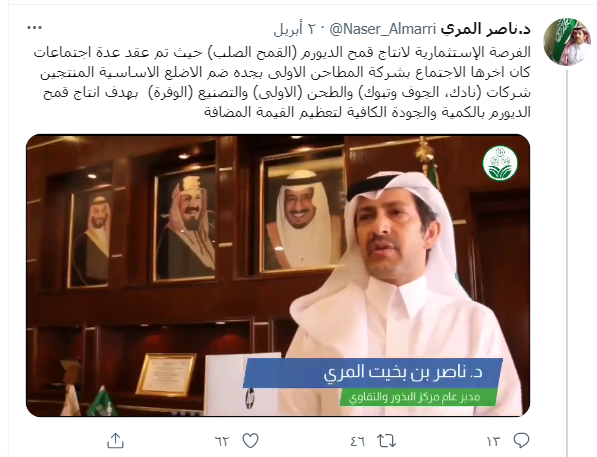This screenshot has height=457, width=597.
Task: Click the reply speech bubble icon
Action: [521, 441]
